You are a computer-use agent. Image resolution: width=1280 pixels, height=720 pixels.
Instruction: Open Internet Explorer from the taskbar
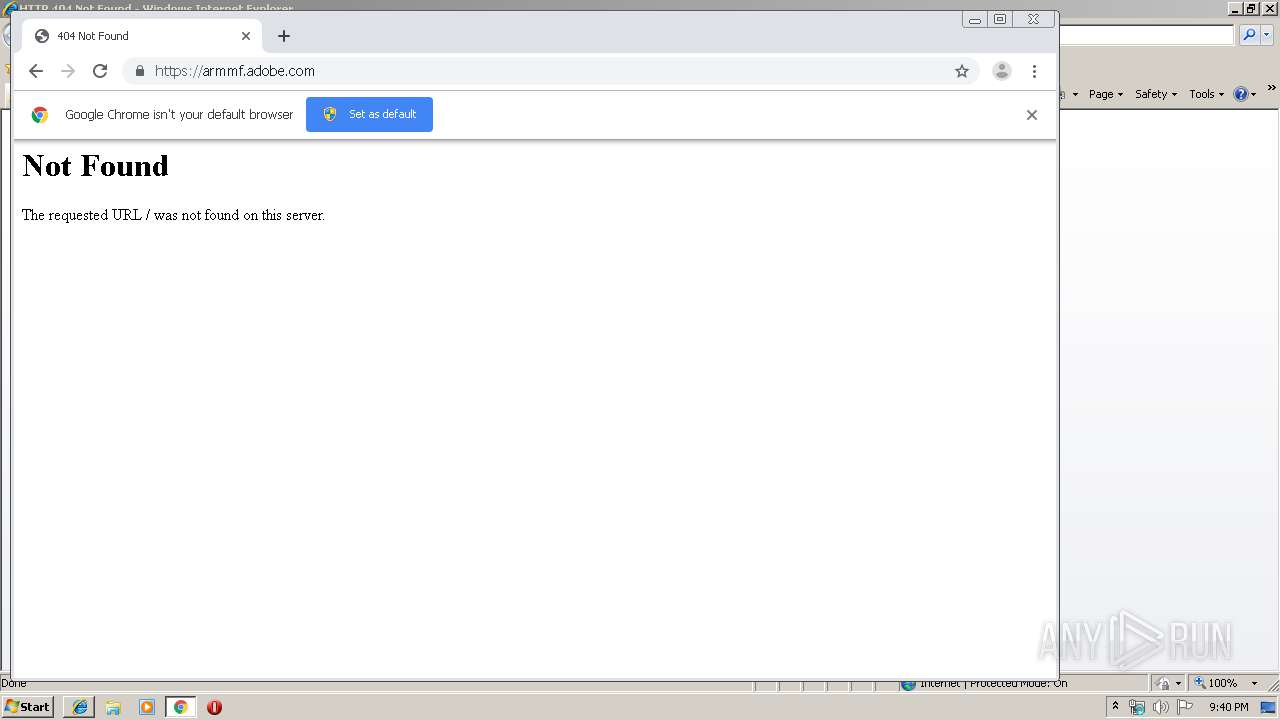tap(80, 707)
